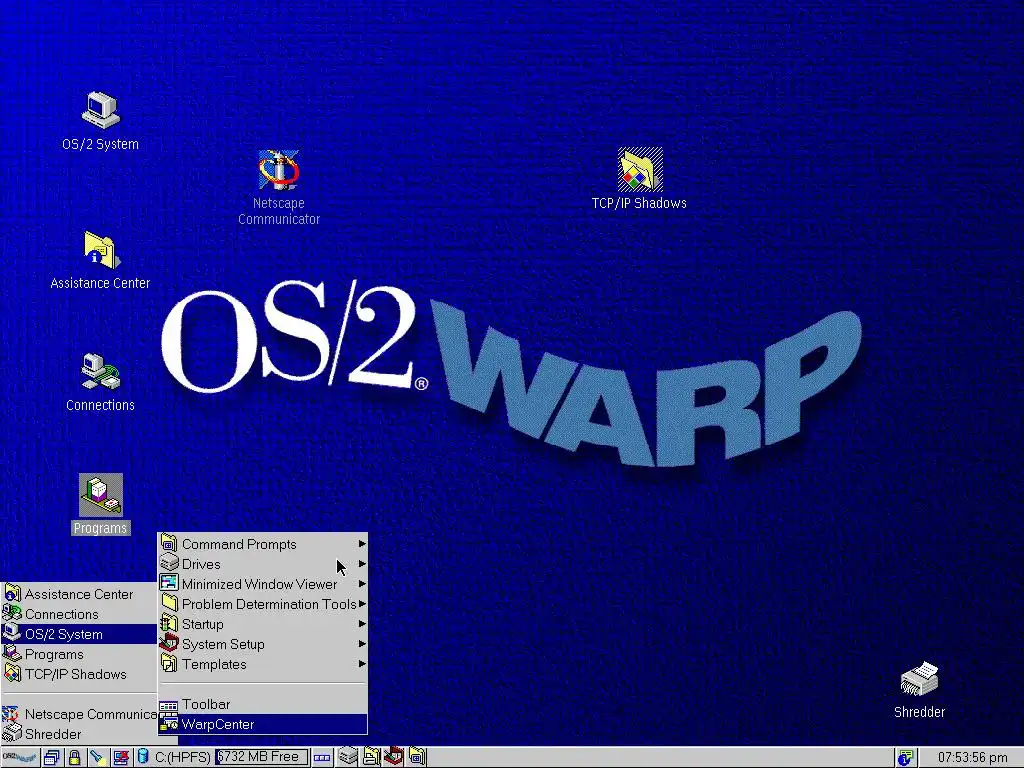Viewport: 1024px width, 768px height.
Task: Click the tray selector icon with three boxes
Action: (x=322, y=758)
